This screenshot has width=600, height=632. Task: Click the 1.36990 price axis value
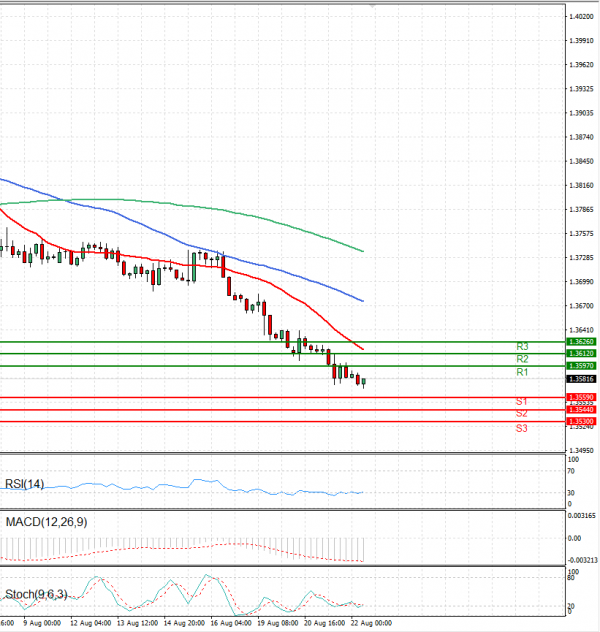[581, 282]
